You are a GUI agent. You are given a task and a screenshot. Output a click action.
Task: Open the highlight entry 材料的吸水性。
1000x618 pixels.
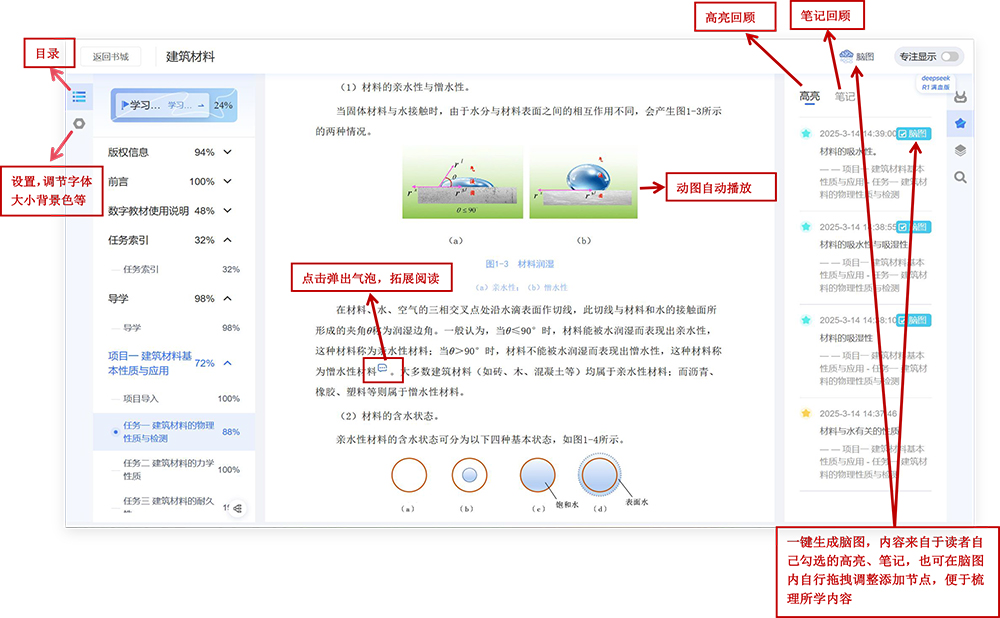[848, 152]
